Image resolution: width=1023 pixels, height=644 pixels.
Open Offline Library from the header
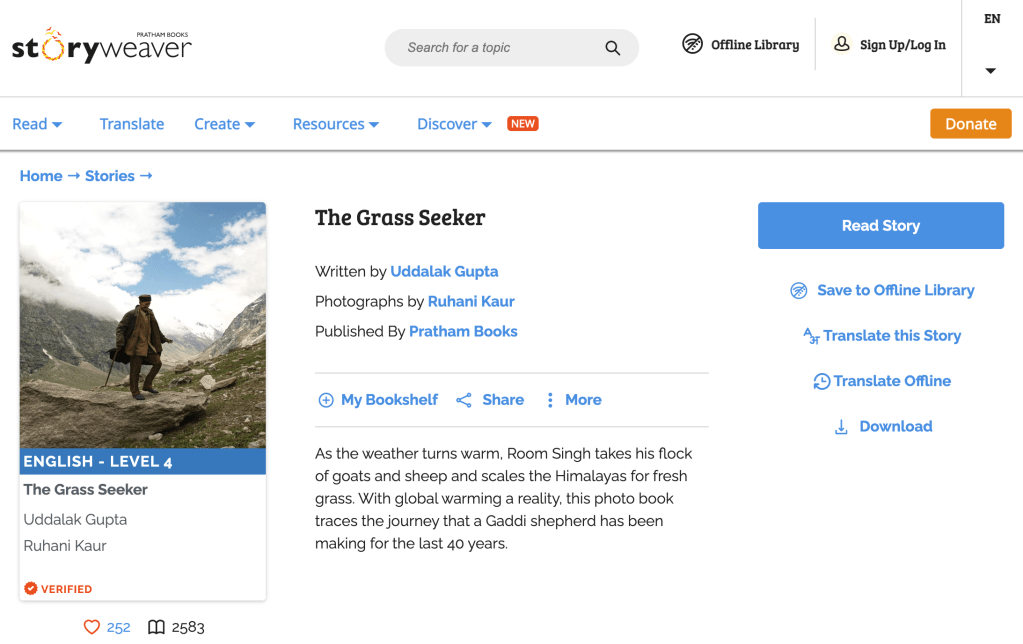click(741, 44)
